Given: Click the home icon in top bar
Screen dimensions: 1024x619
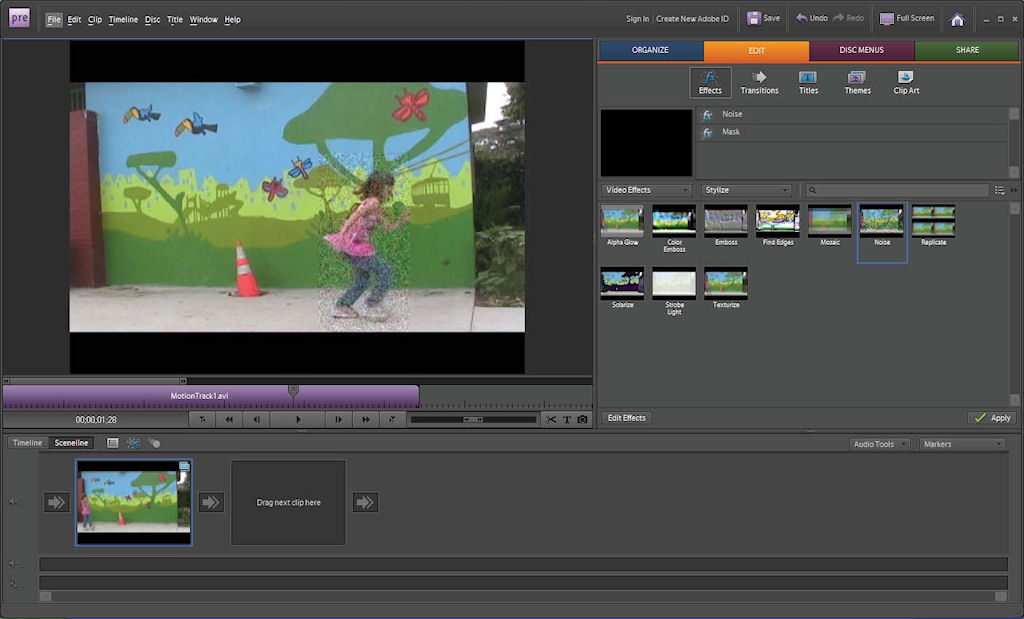Looking at the screenshot, I should click(x=957, y=19).
